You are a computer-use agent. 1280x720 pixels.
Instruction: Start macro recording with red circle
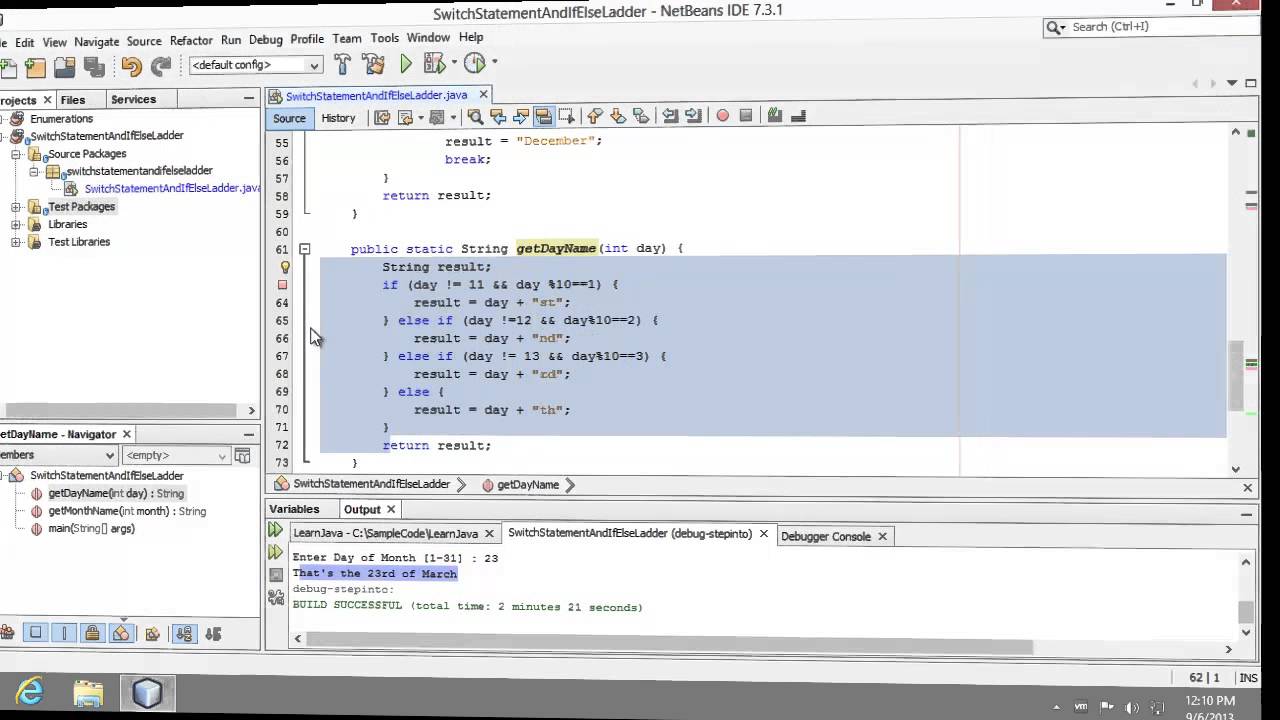(x=722, y=116)
